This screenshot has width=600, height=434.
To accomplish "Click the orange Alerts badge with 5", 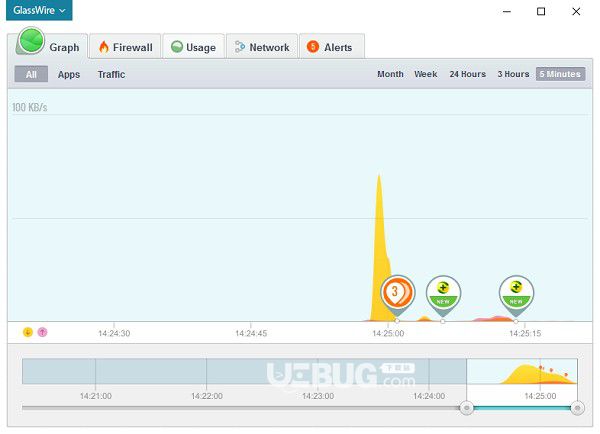I will click(313, 47).
